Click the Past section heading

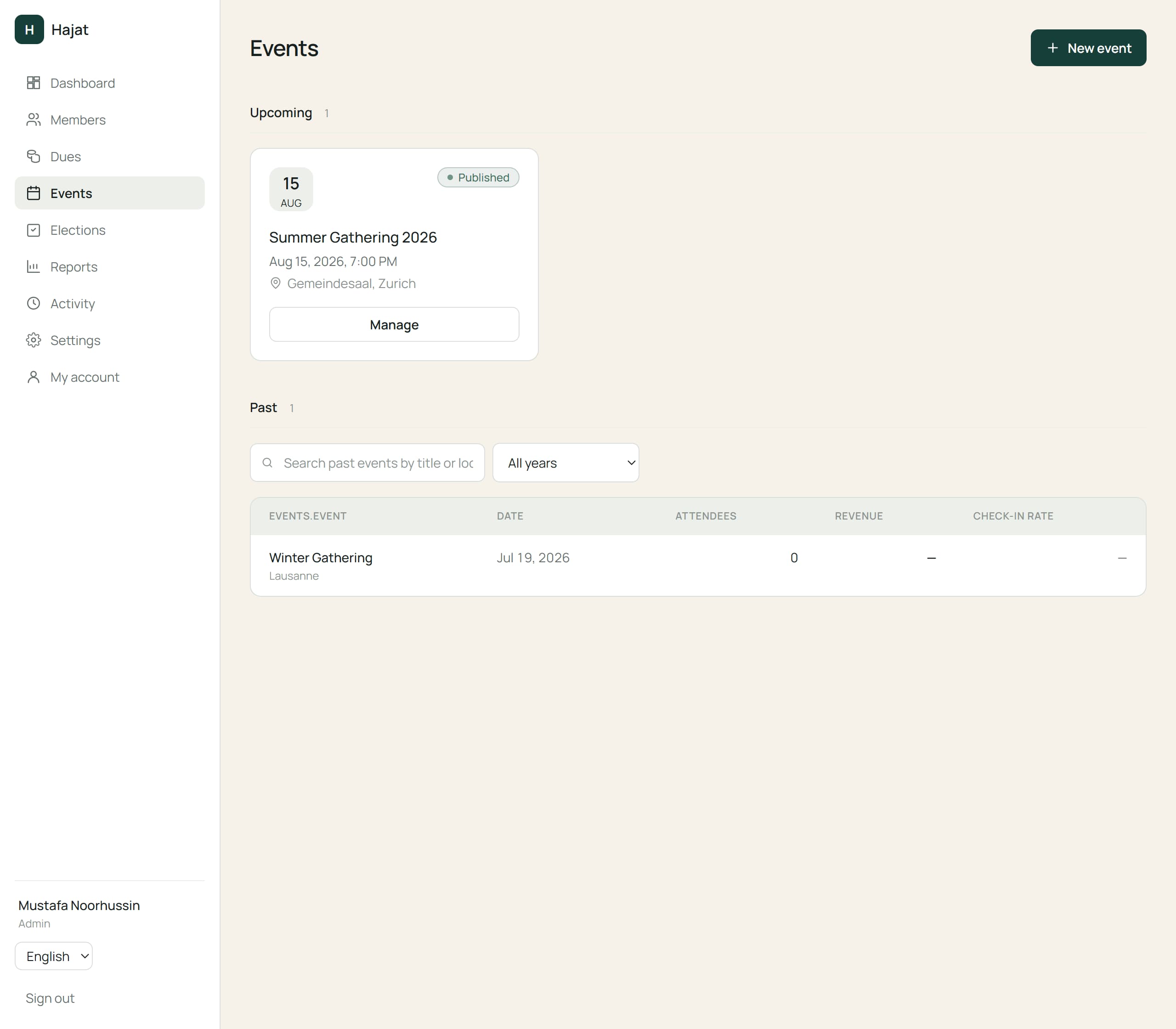click(263, 408)
